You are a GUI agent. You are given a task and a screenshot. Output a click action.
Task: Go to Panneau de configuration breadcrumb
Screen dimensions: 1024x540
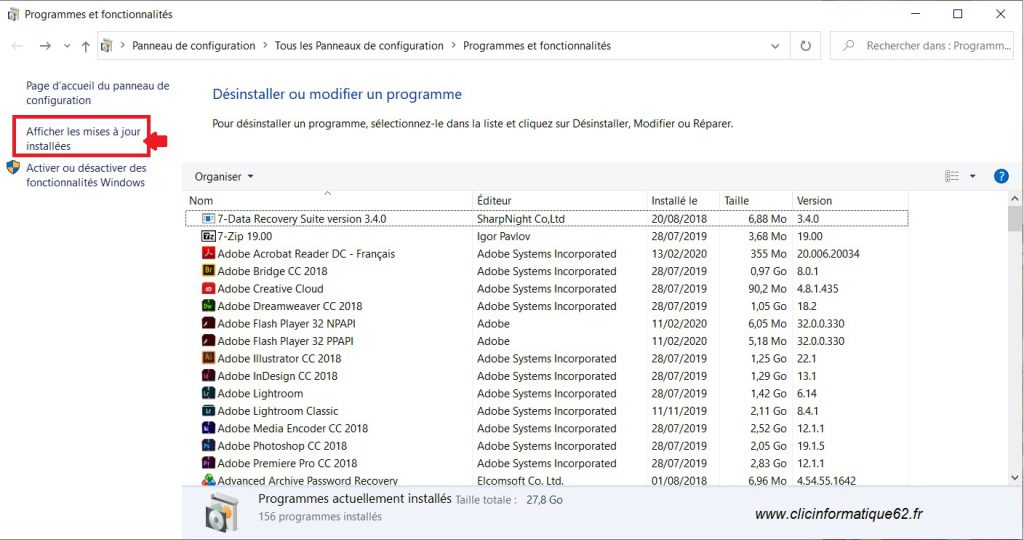click(x=193, y=46)
